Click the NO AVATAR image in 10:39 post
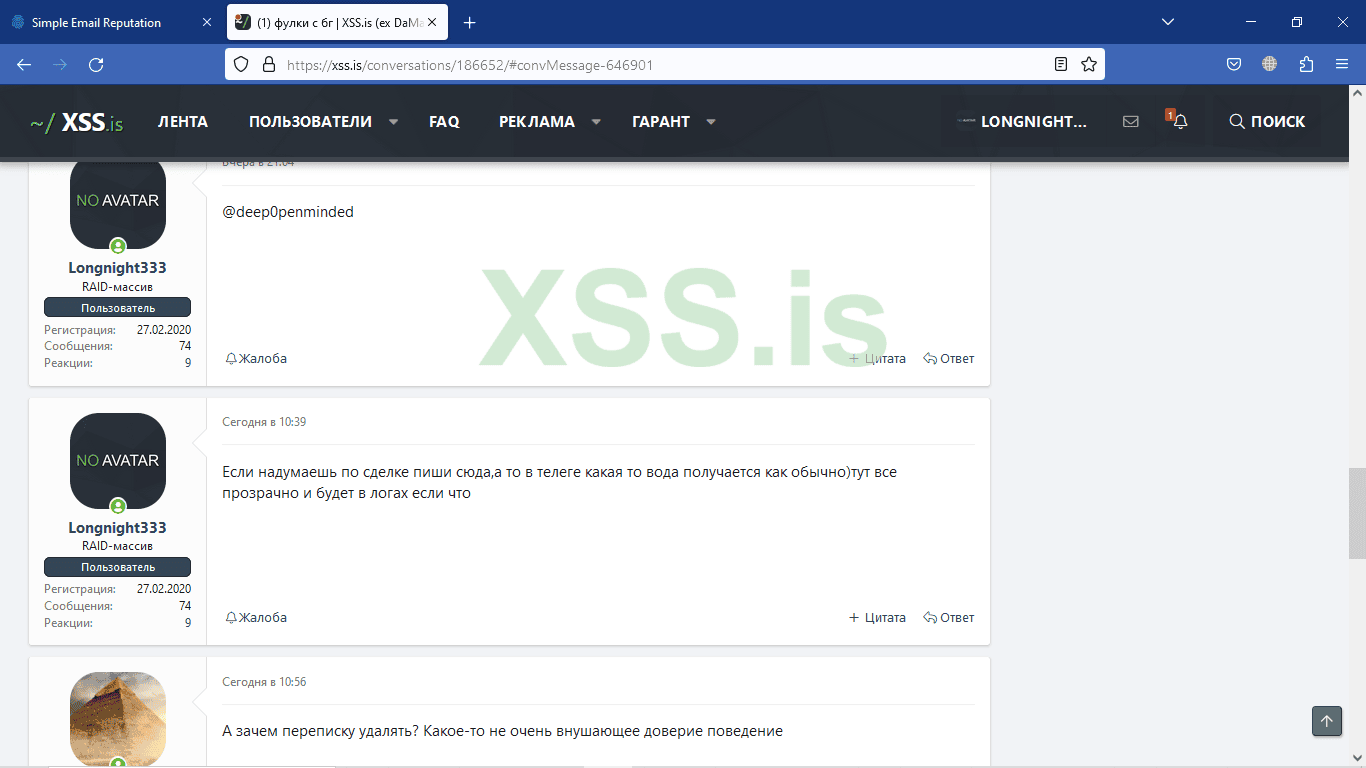 click(118, 461)
